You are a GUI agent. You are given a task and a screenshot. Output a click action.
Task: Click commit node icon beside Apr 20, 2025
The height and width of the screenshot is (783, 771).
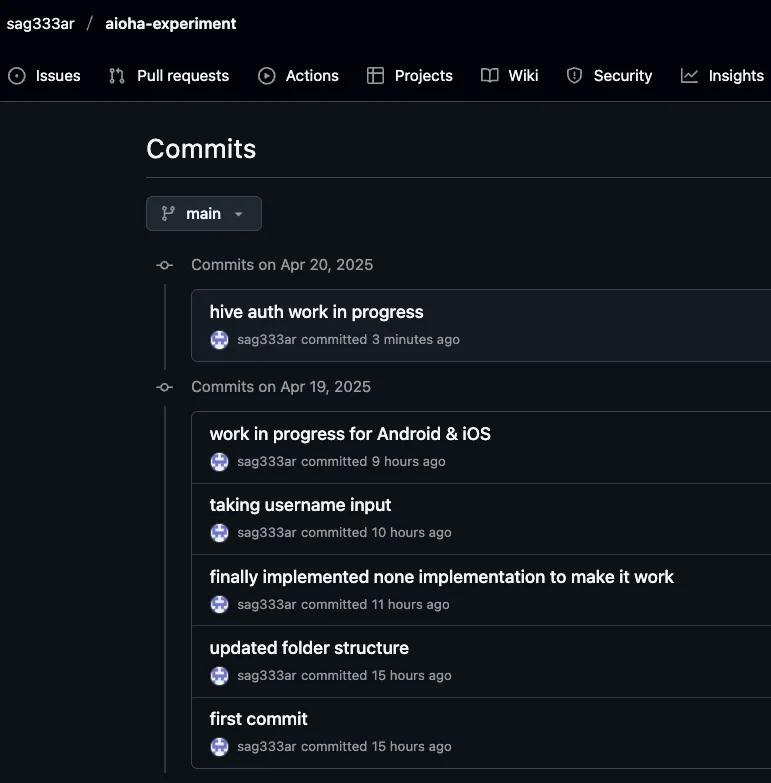[165, 265]
